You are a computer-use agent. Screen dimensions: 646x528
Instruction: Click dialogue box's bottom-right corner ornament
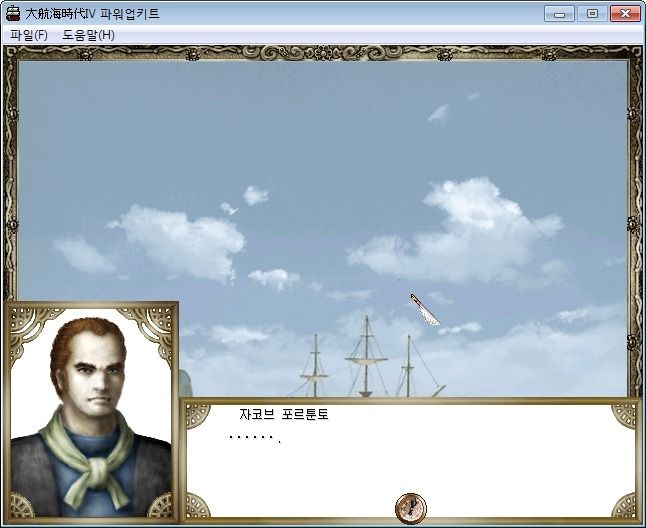[x=623, y=505]
